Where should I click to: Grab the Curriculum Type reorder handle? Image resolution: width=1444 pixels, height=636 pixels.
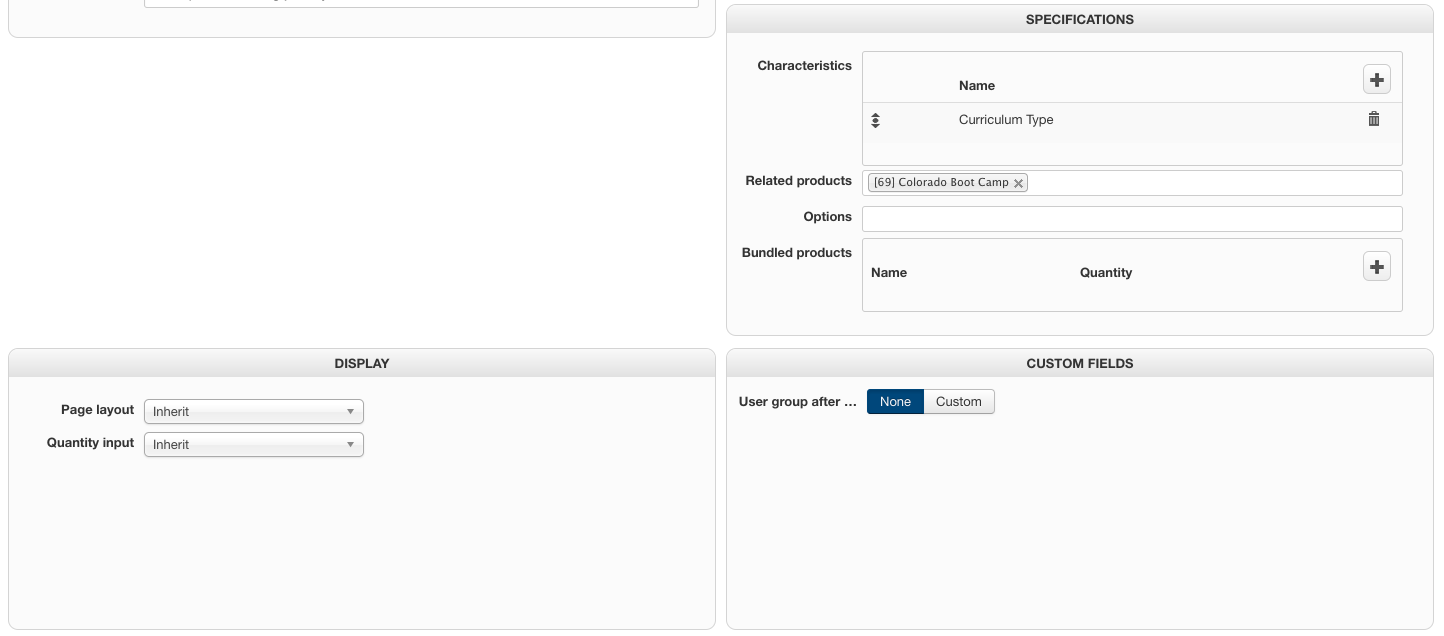point(875,120)
